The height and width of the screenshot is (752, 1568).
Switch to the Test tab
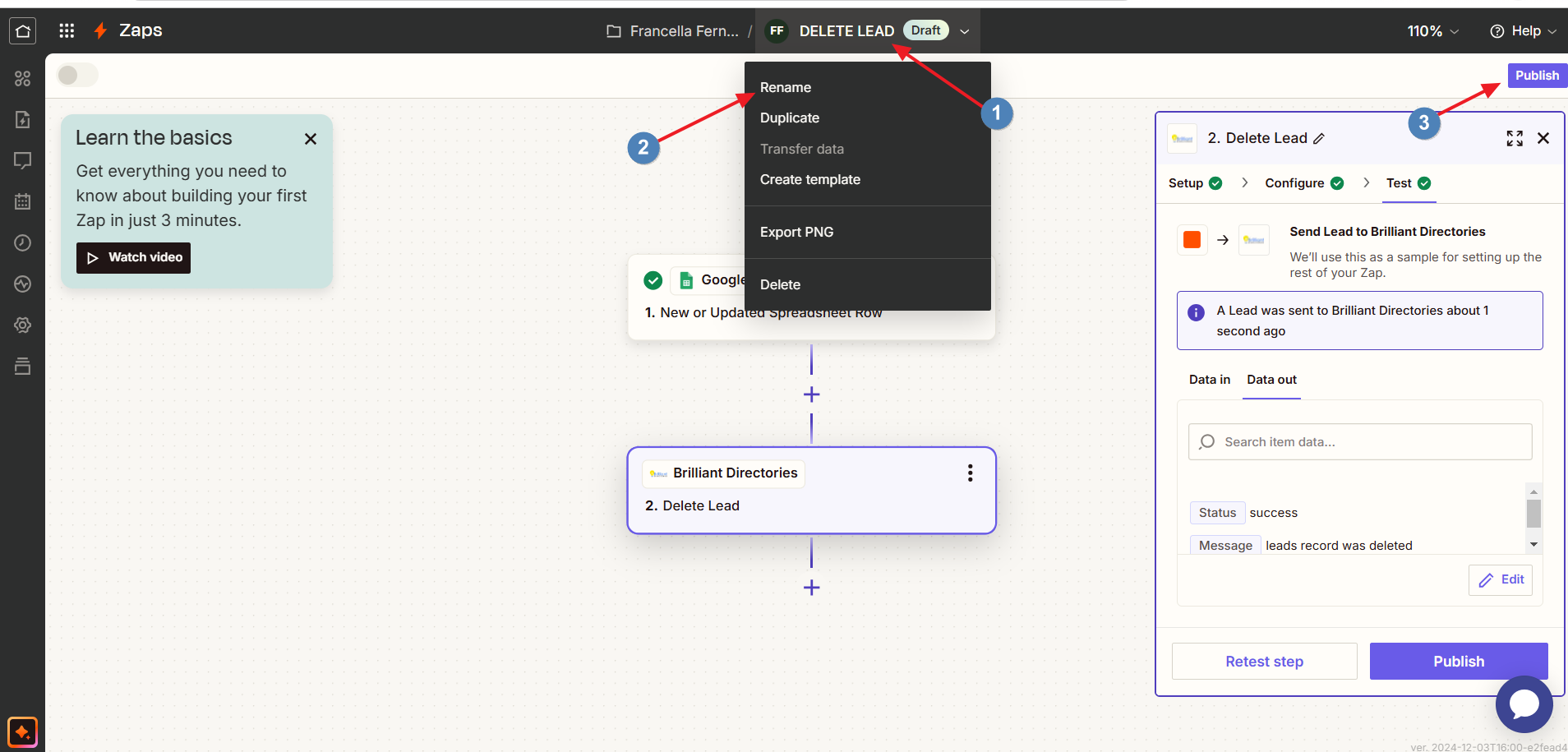1409,182
